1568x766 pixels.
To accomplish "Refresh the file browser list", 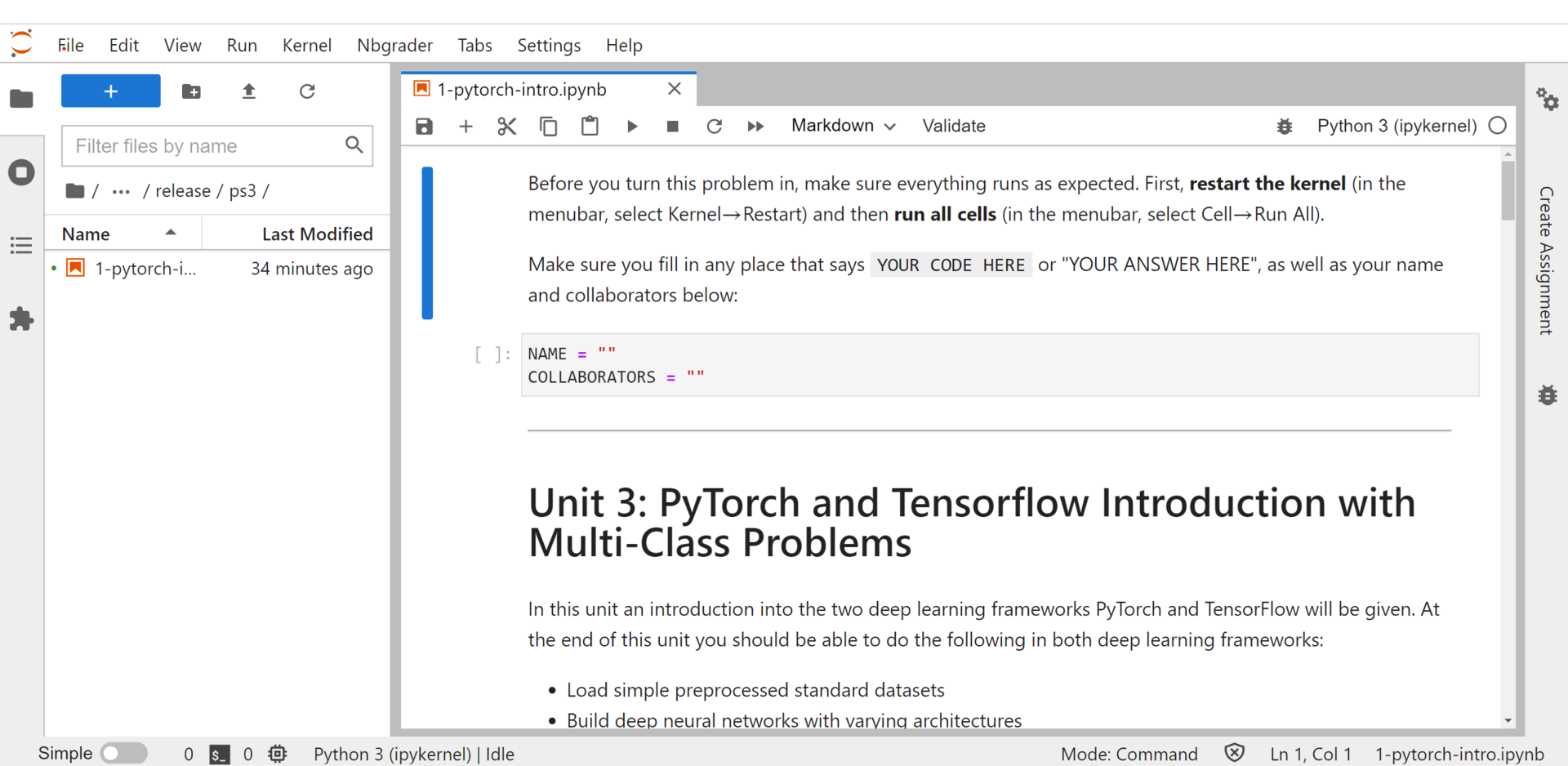I will [x=307, y=91].
